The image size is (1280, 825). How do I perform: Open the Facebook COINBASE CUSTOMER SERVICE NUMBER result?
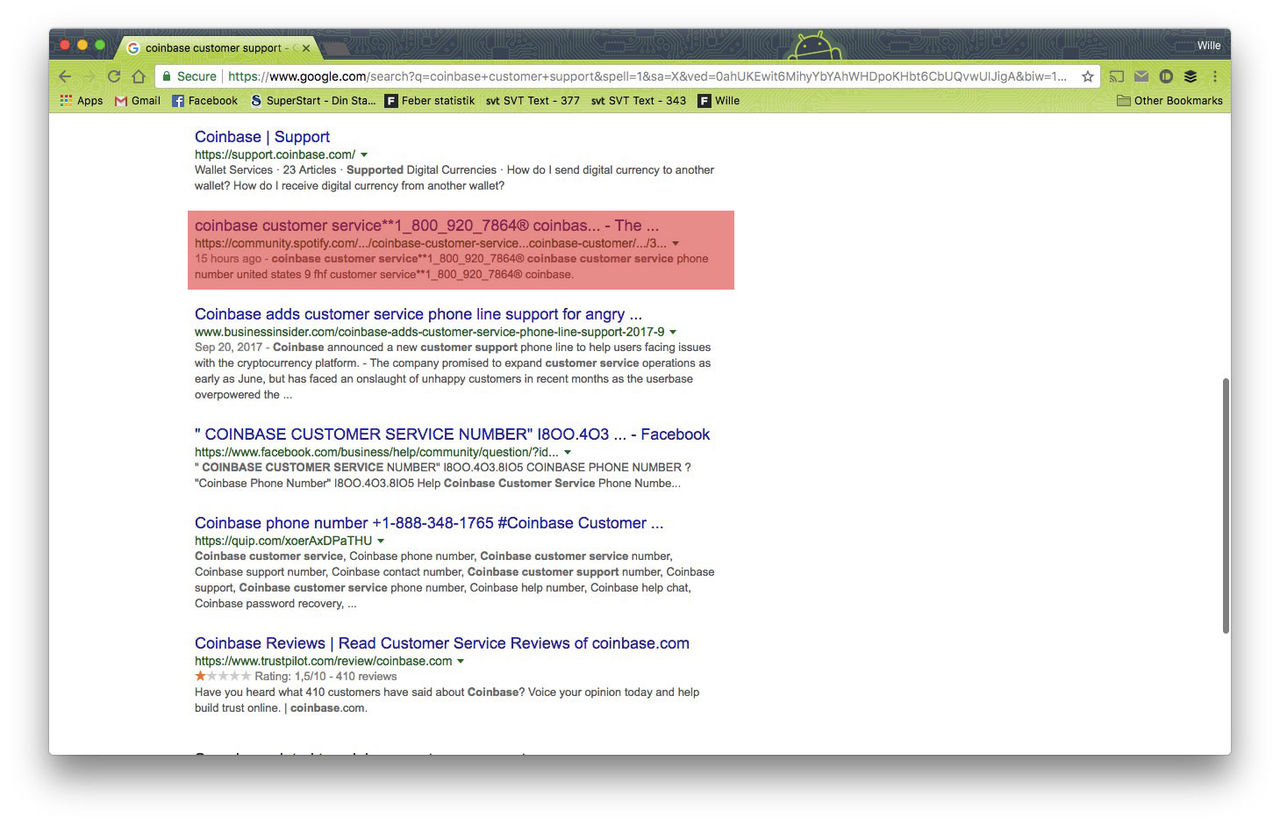(x=452, y=434)
